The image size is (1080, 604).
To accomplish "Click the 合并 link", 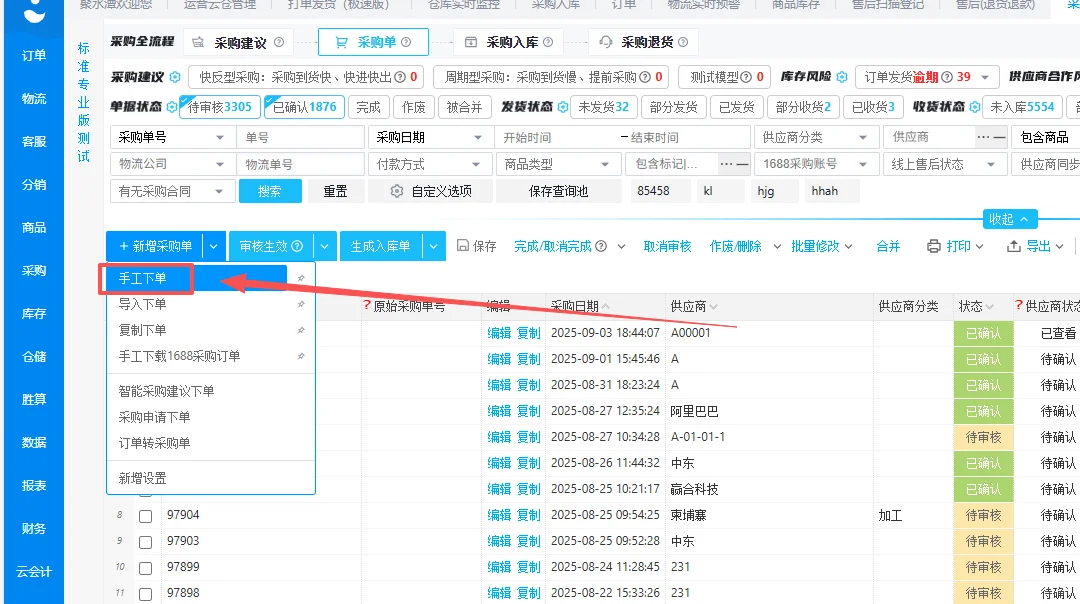I will click(x=889, y=246).
